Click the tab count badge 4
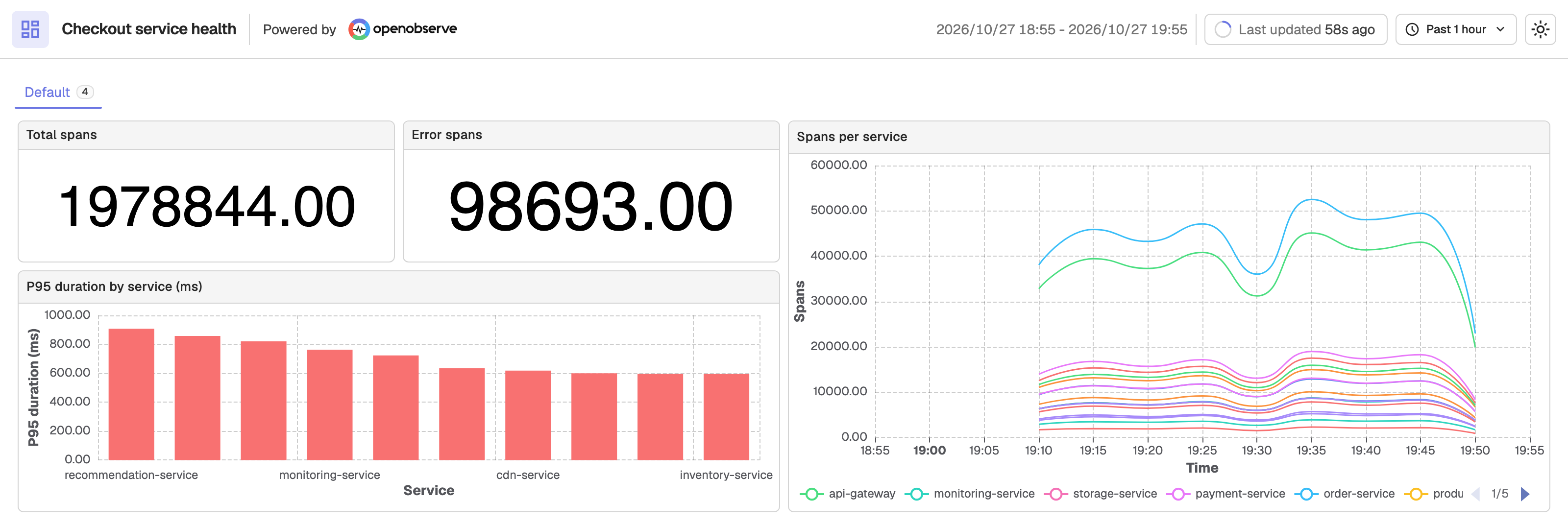This screenshot has width=1568, height=525. [x=85, y=92]
